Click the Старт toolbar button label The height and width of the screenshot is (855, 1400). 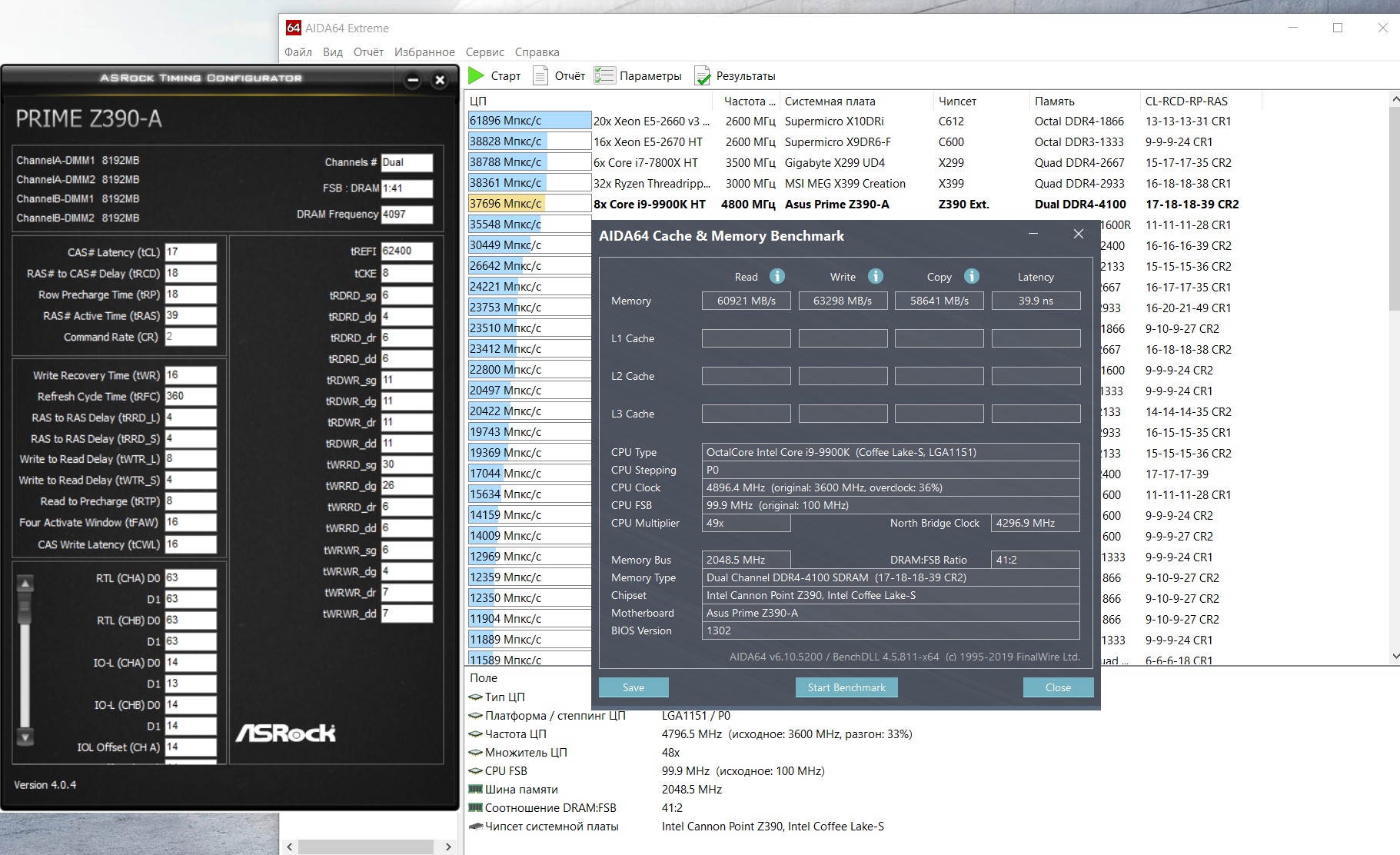coord(506,76)
